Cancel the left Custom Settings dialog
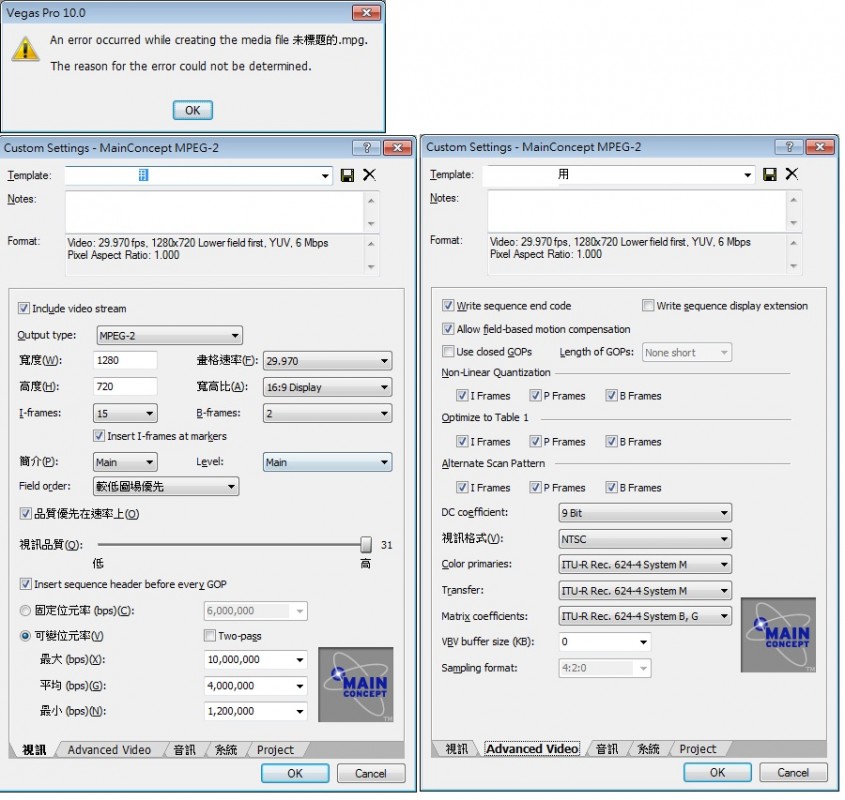This screenshot has width=845, height=800. 370,773
